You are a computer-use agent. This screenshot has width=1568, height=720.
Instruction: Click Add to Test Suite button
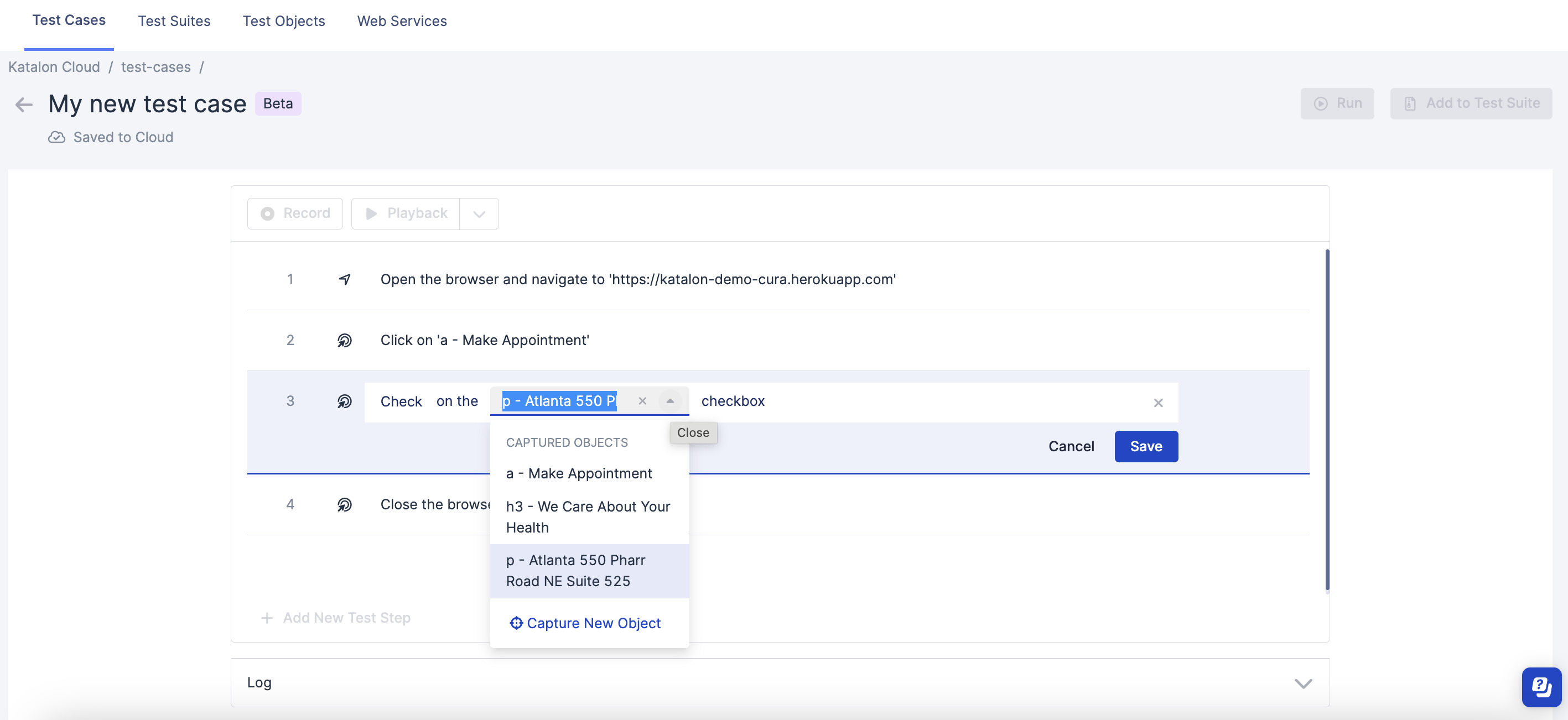[1471, 103]
